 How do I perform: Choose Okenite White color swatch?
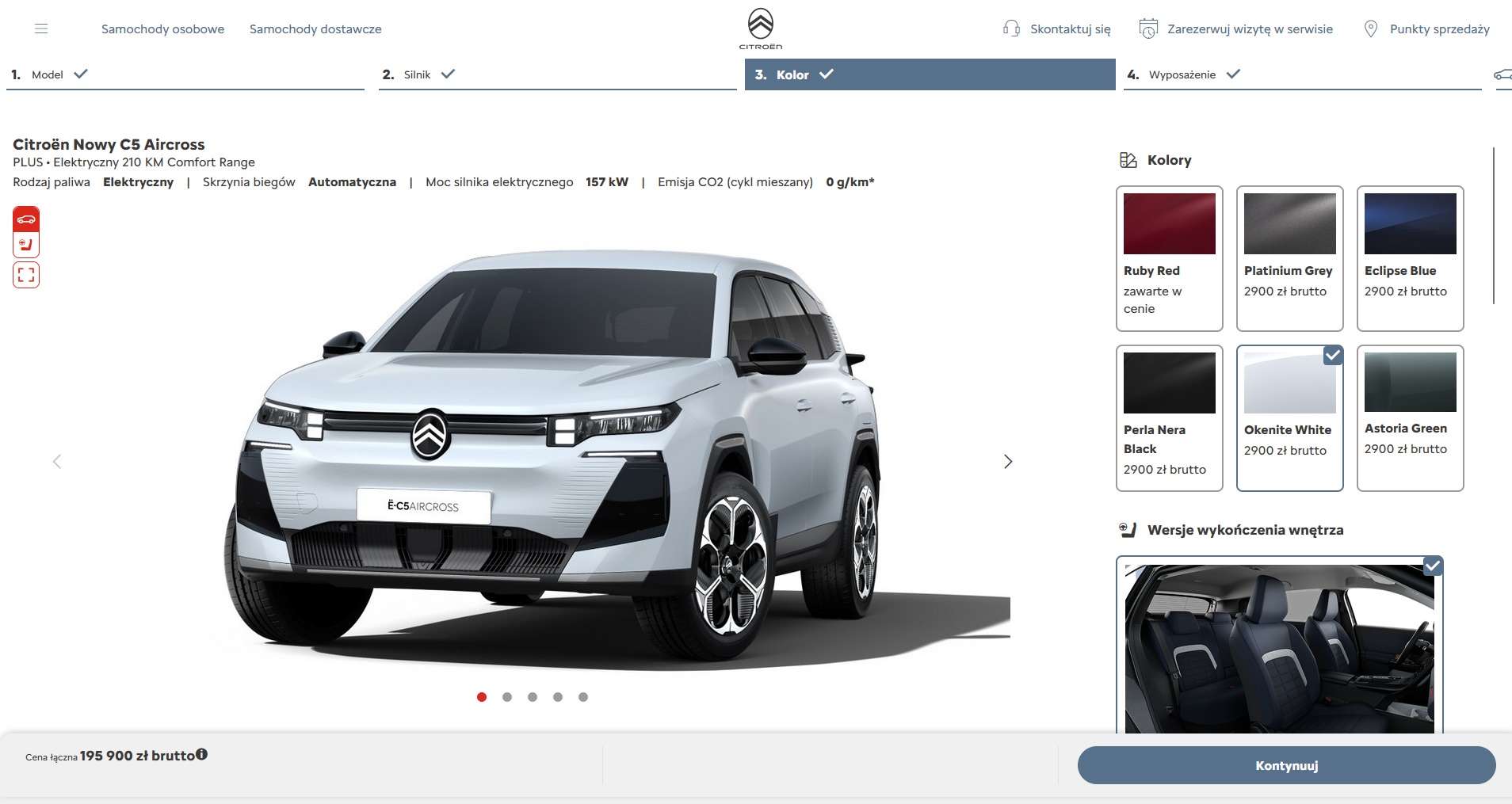1290,418
